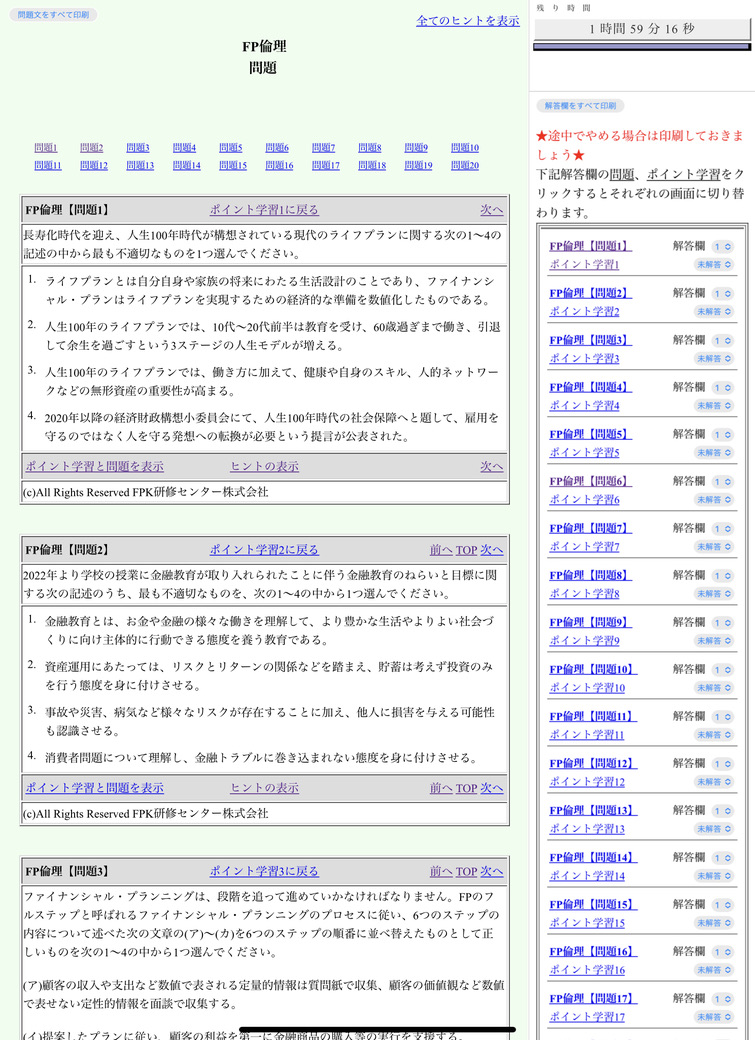Viewport: 755px width, 1040px height.
Task: Expand the answer number dropdown for 問題8
Action: point(722,575)
